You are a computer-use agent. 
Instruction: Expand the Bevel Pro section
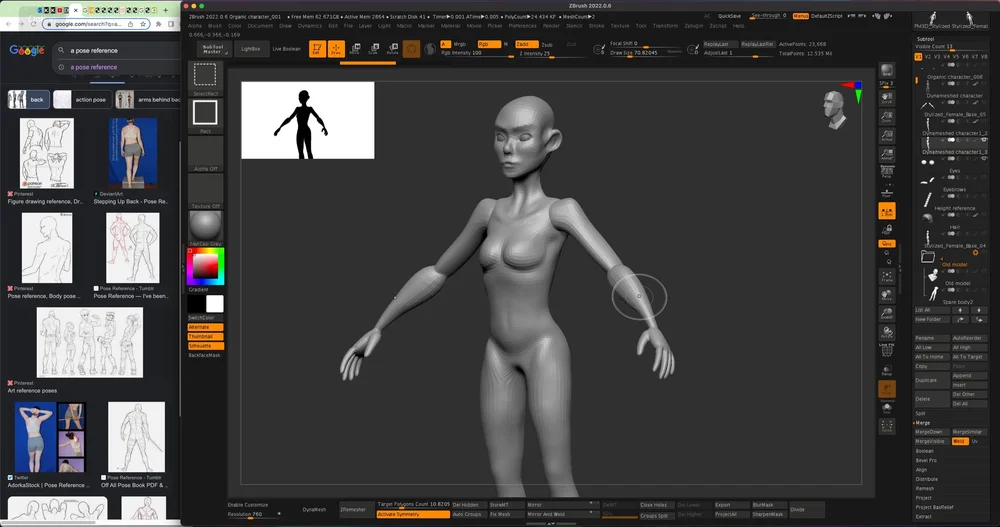coord(926,460)
